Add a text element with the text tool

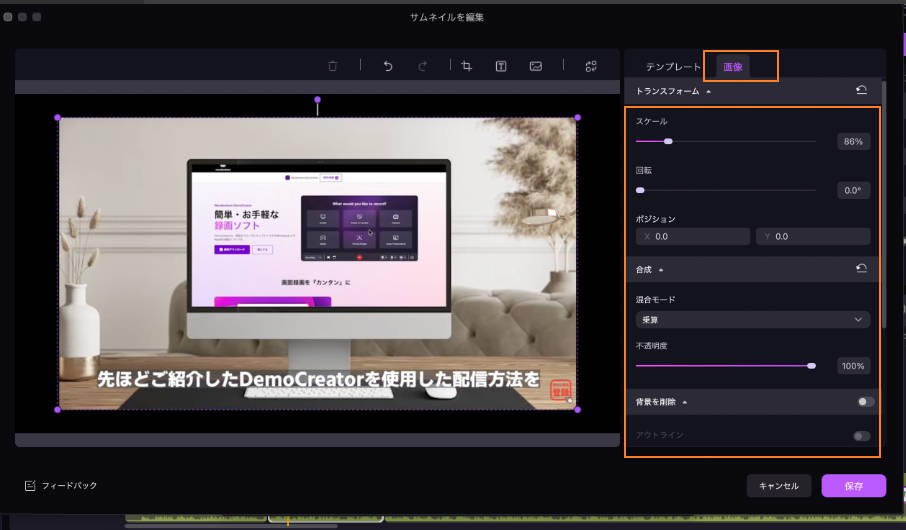(501, 66)
